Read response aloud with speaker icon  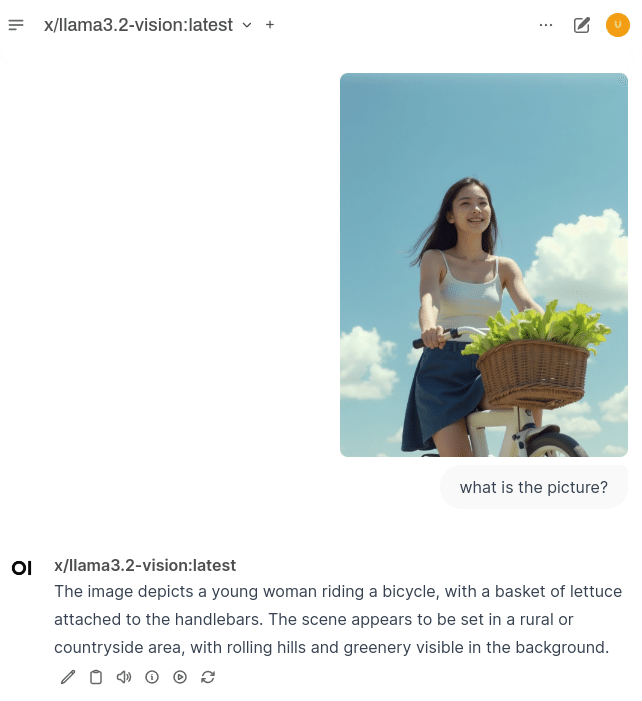tap(124, 677)
